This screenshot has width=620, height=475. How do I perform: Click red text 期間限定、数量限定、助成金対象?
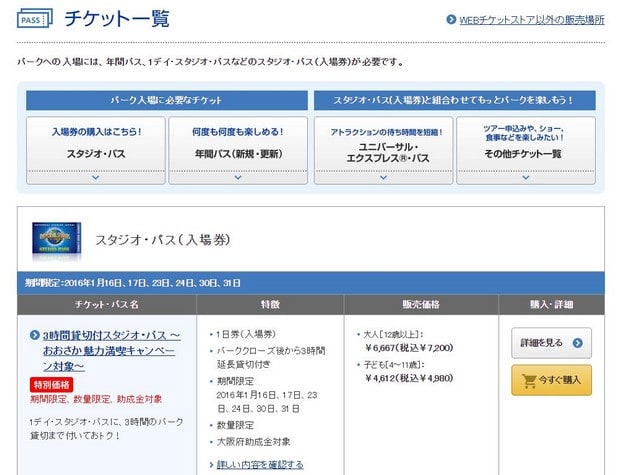point(96,399)
